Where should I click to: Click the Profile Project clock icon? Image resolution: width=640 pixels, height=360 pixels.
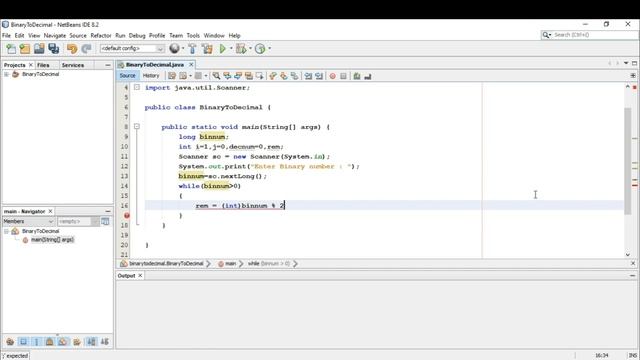click(x=260, y=49)
